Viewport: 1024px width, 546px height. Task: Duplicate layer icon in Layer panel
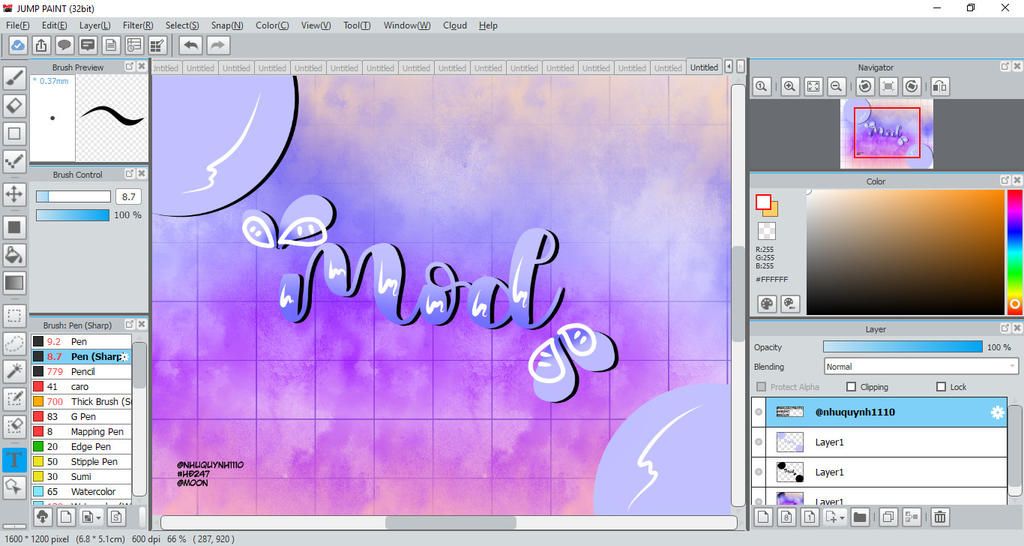point(888,517)
